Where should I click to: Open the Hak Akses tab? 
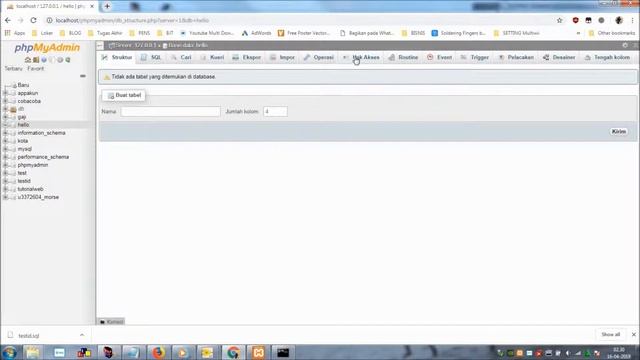(361, 58)
